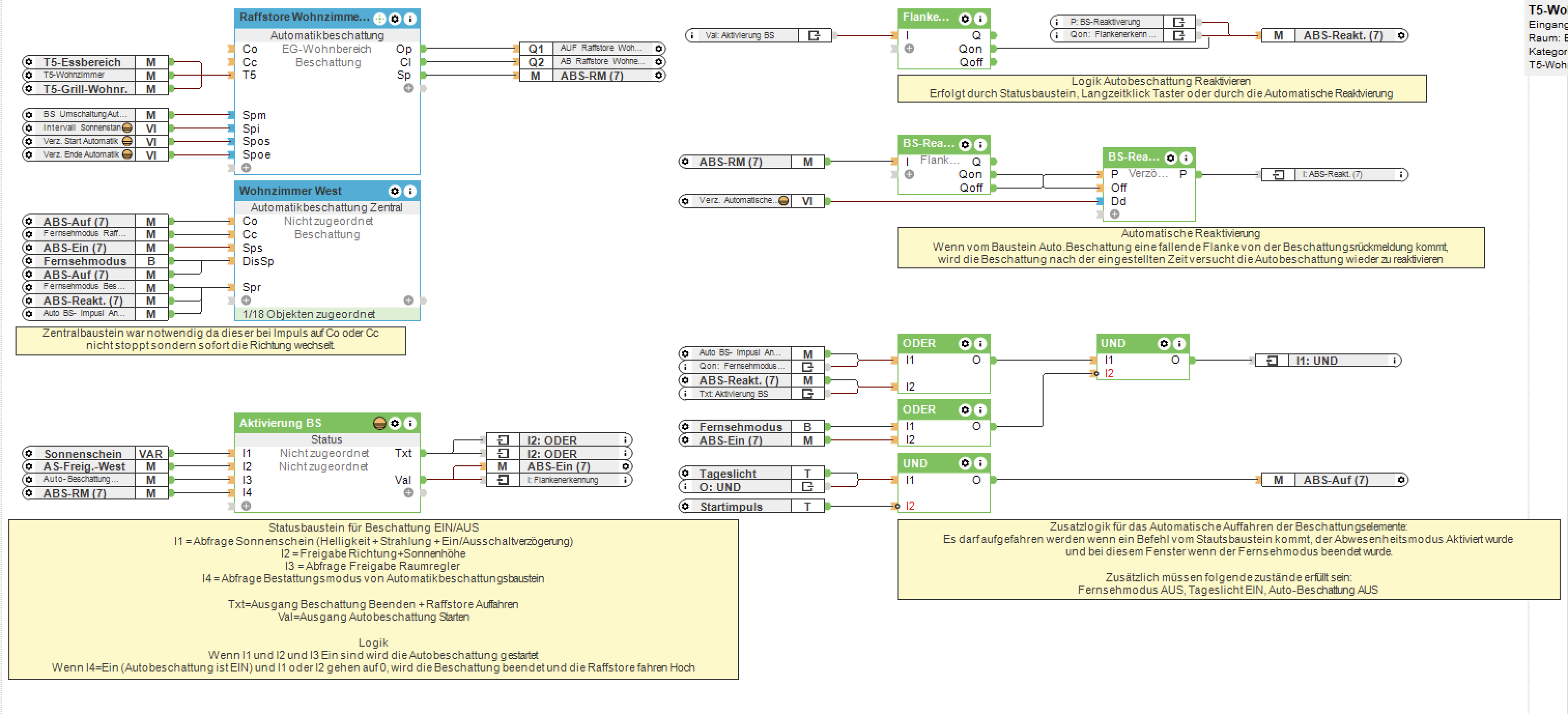Open settings gear on Raffstore Wohnzimmer block
The height and width of the screenshot is (714, 1568).
pos(395,19)
